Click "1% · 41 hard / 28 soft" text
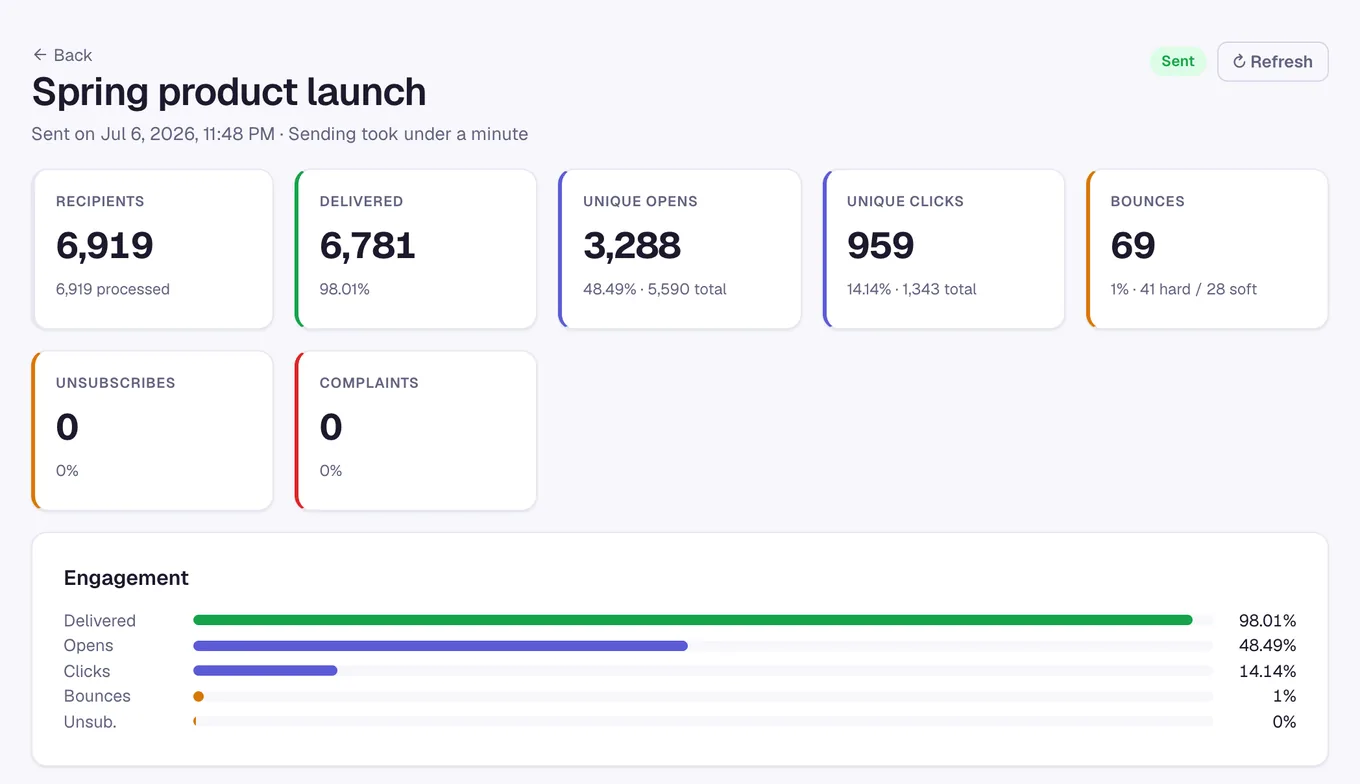1360x784 pixels. click(1184, 289)
